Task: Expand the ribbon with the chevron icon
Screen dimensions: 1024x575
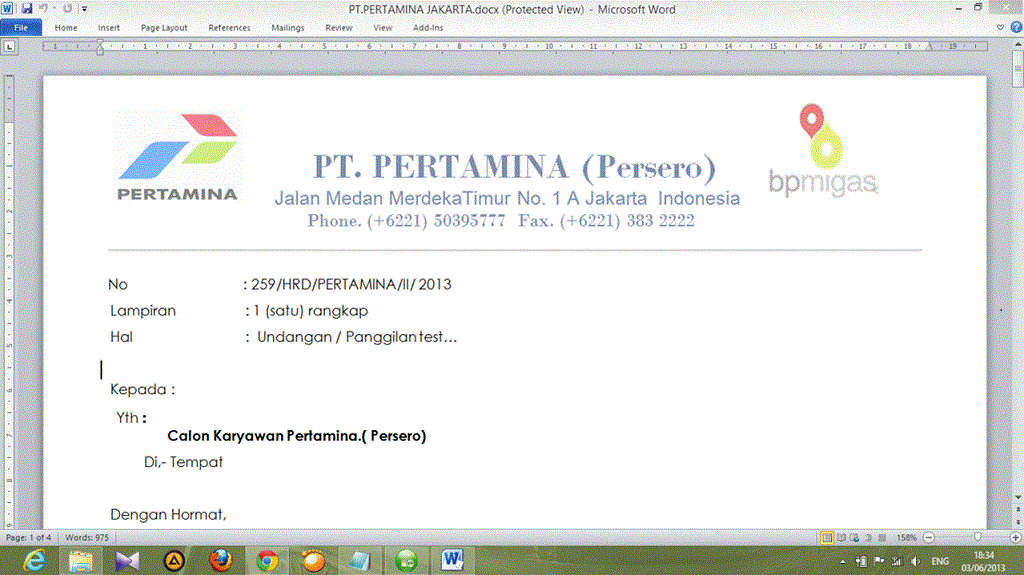Action: tap(1000, 27)
